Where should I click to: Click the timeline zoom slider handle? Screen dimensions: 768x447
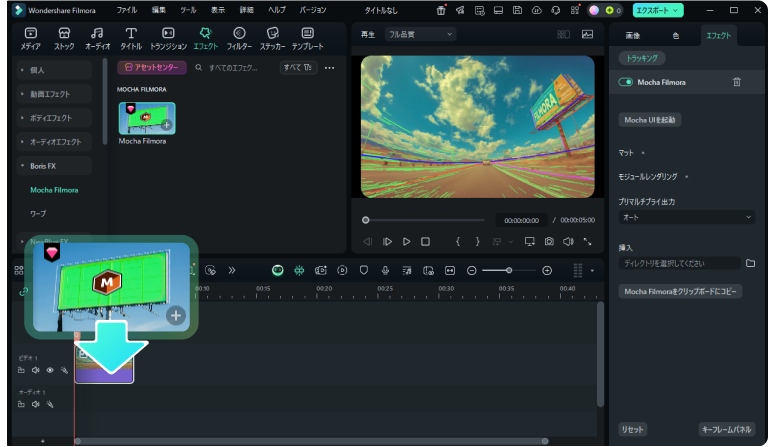(x=509, y=270)
